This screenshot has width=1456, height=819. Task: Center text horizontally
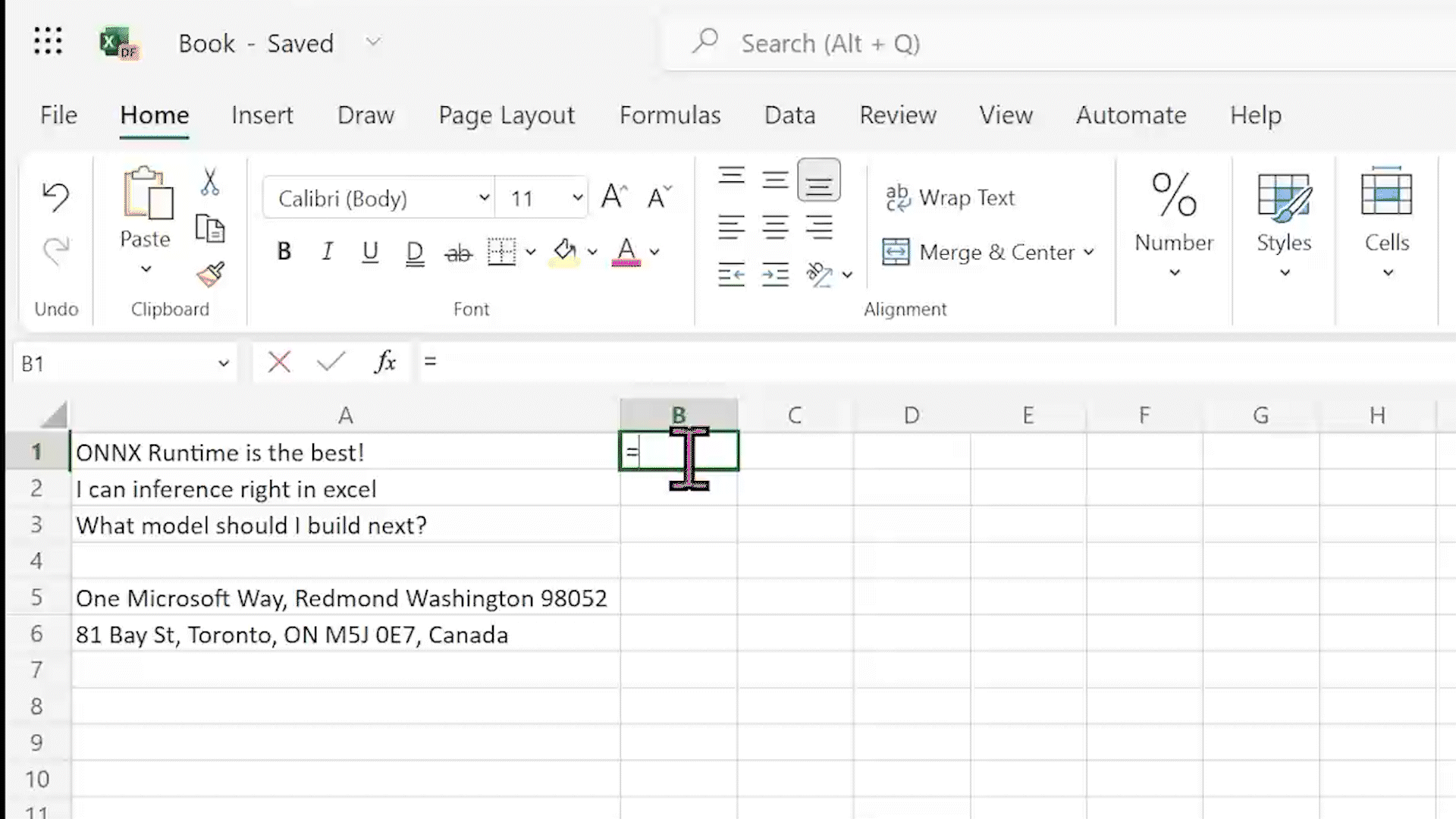[x=775, y=227]
